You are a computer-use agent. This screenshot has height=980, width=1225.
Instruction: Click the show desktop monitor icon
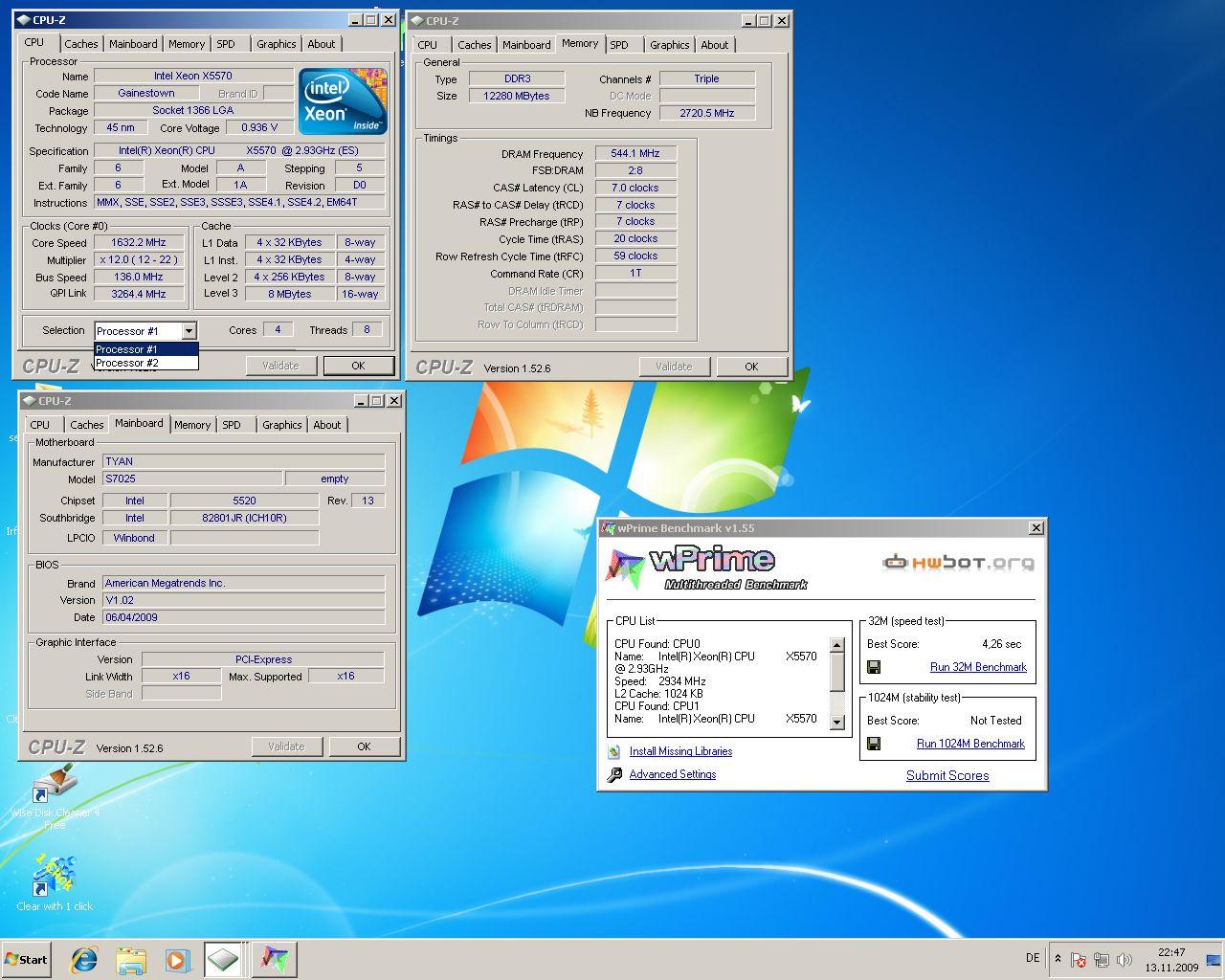(1214, 959)
